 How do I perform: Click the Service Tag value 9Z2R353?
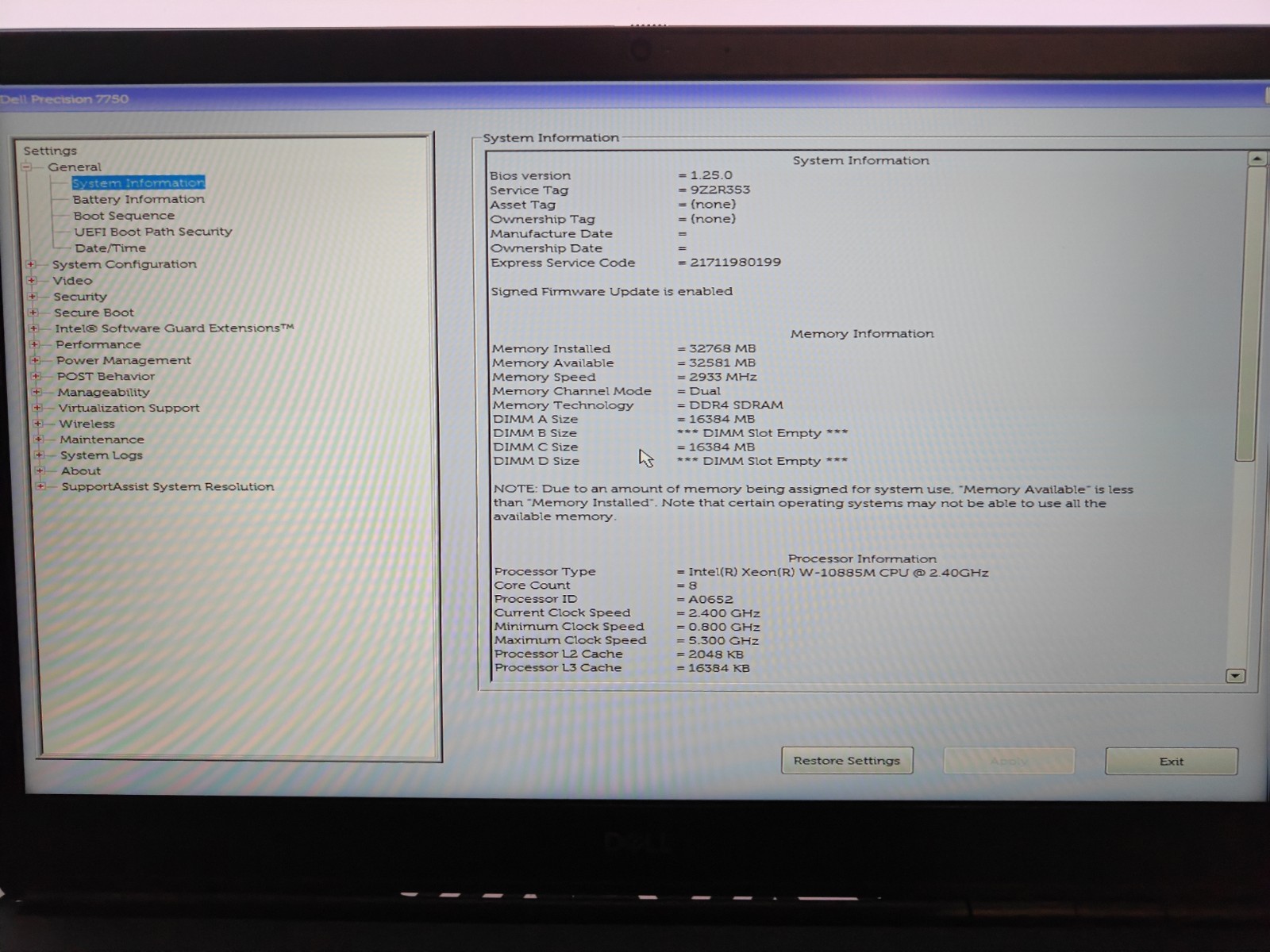tap(720, 190)
